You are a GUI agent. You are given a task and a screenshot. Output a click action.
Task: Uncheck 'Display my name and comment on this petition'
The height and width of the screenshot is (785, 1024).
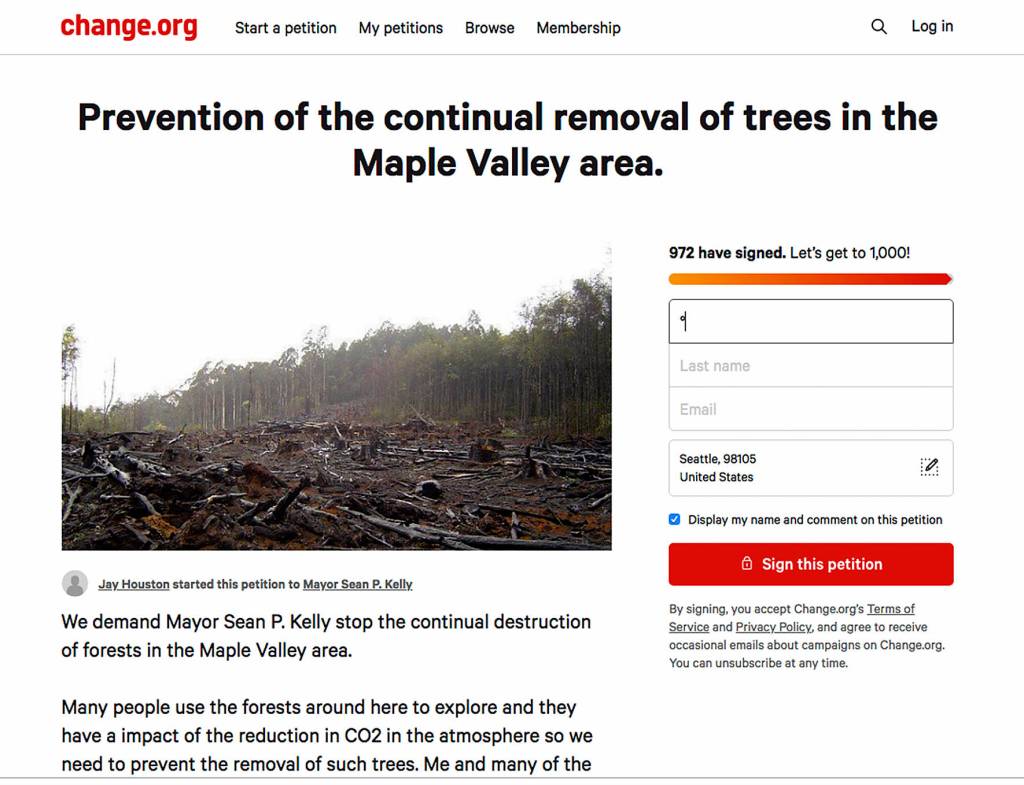pyautogui.click(x=674, y=519)
